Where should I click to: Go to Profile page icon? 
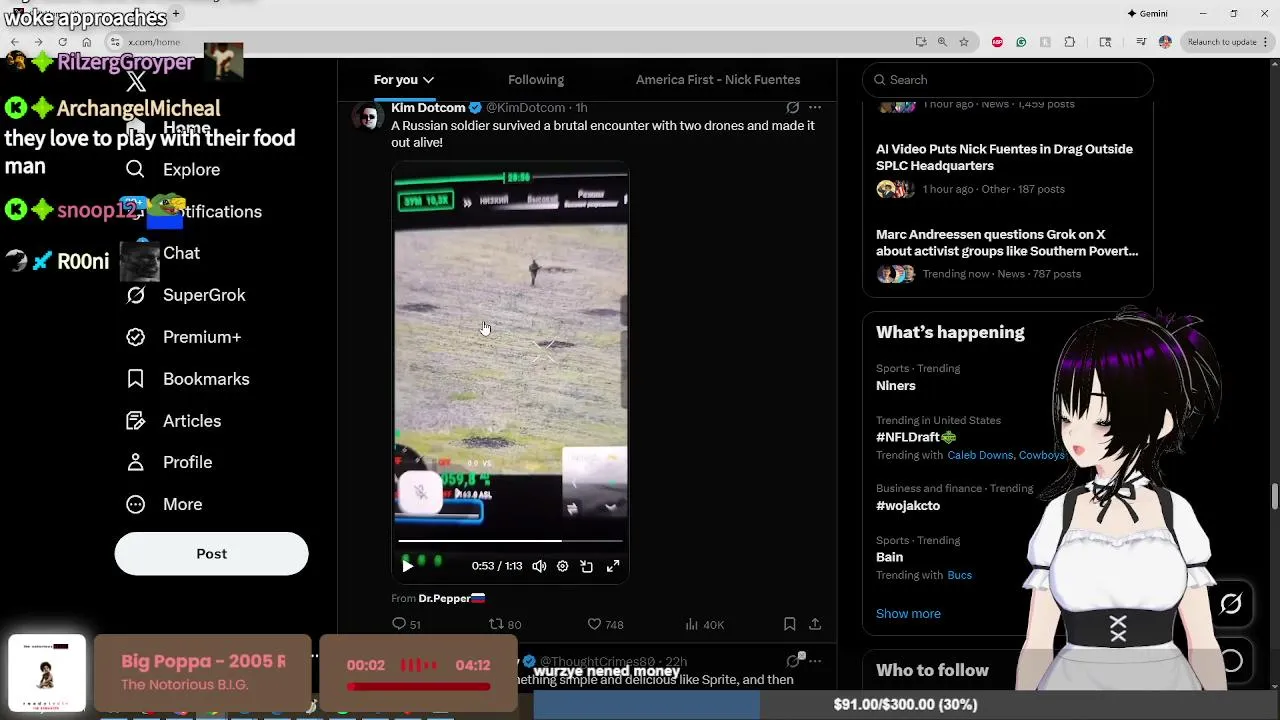135,462
